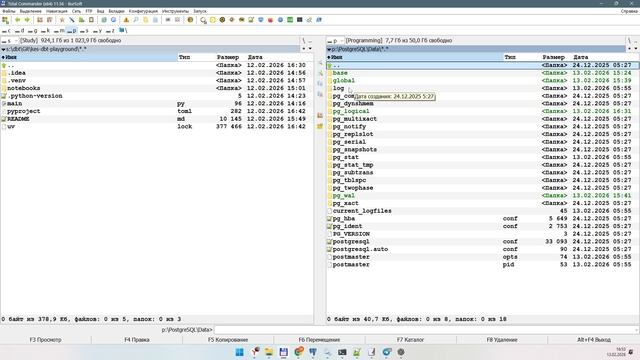Select drive m in drive button bar

tap(59, 31)
